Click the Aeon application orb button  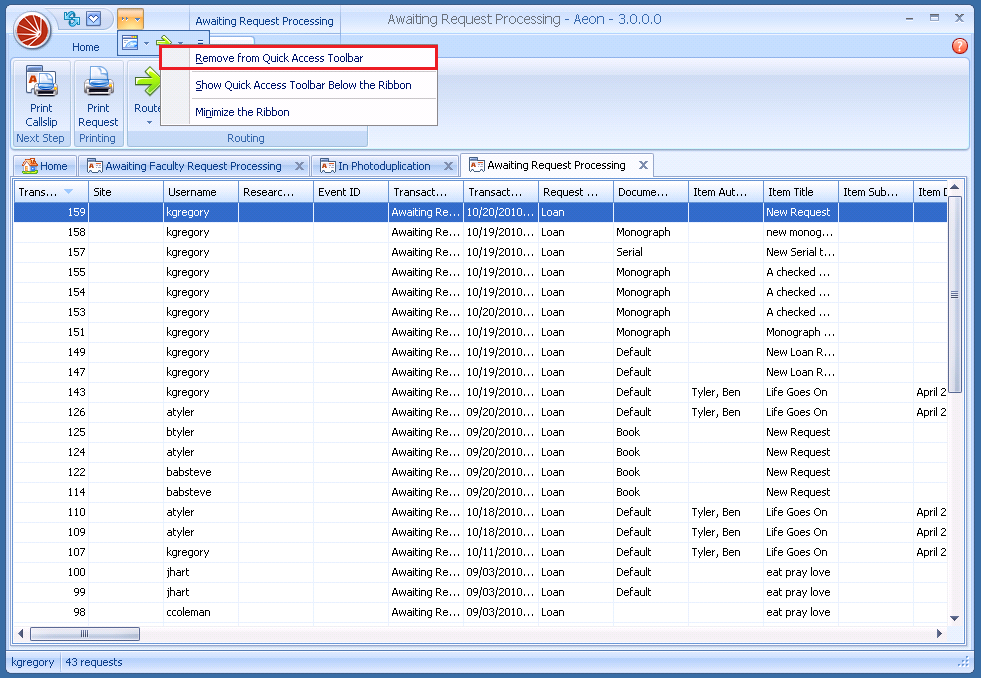(32, 30)
